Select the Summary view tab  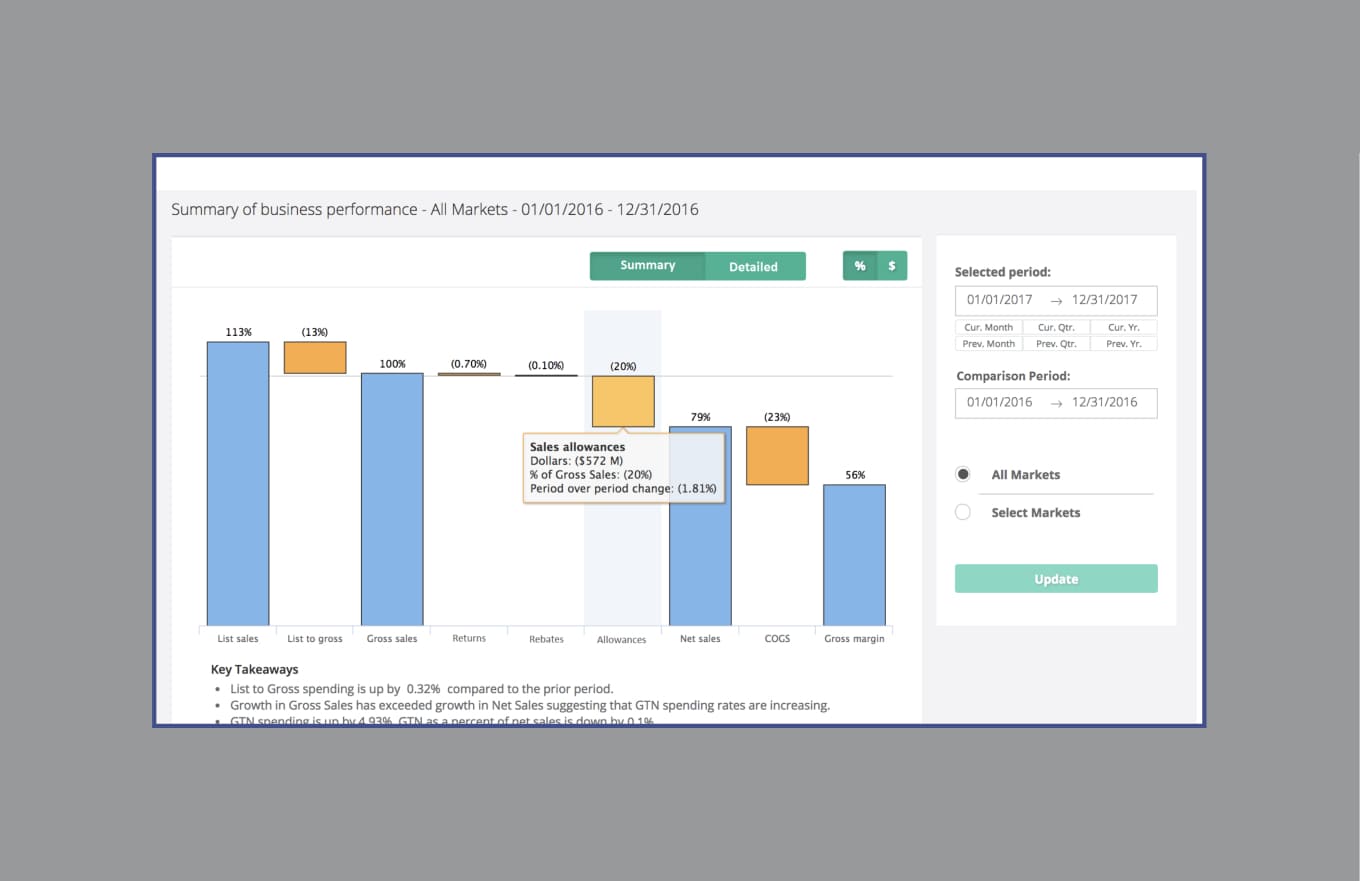[x=647, y=266]
